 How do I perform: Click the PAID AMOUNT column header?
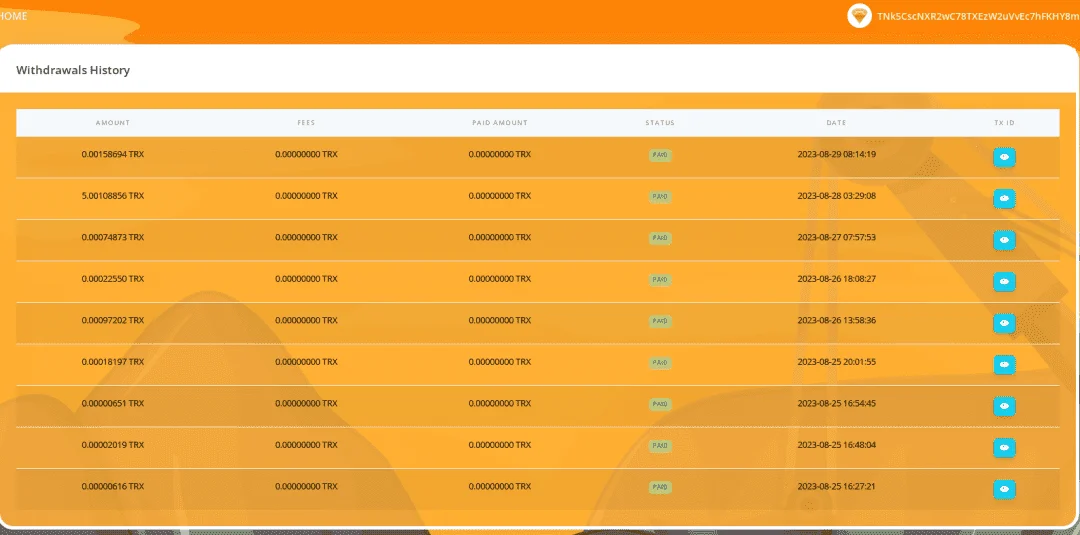point(500,123)
